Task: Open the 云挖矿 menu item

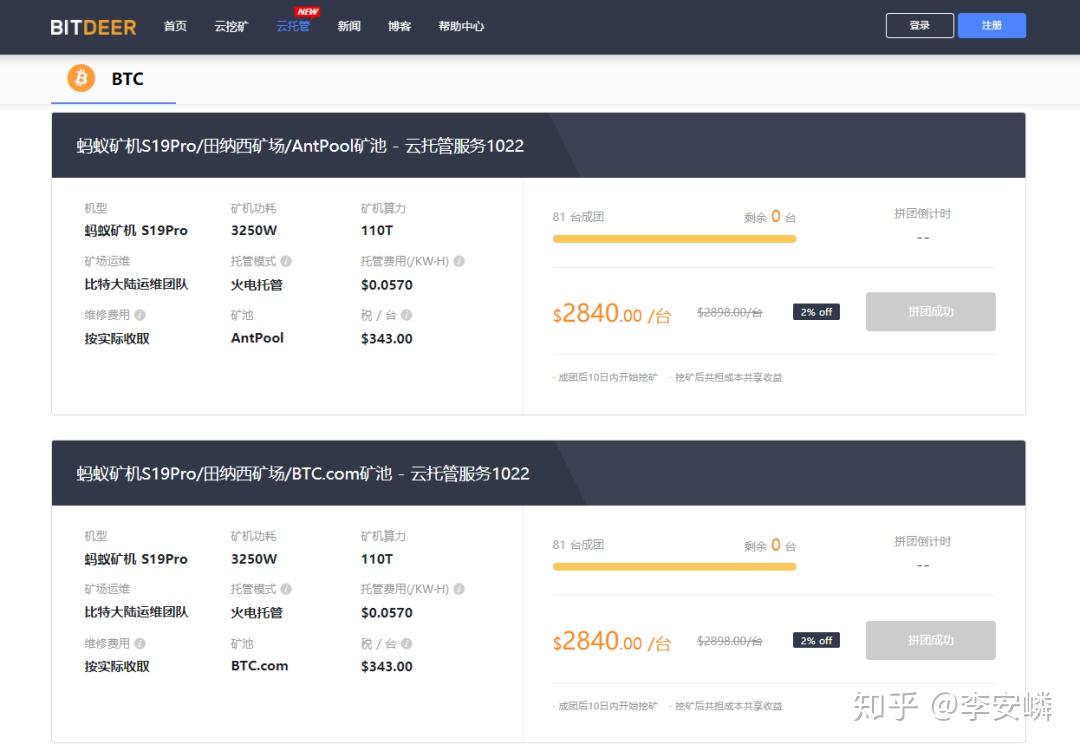Action: click(x=230, y=27)
